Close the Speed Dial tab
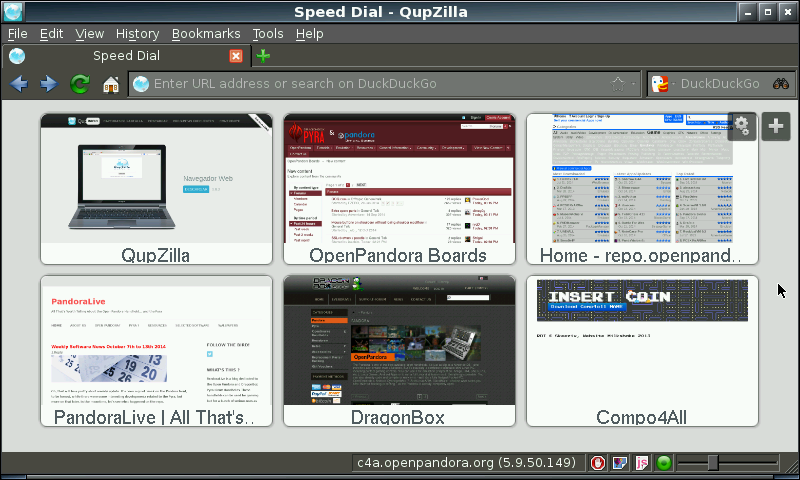 (236, 56)
